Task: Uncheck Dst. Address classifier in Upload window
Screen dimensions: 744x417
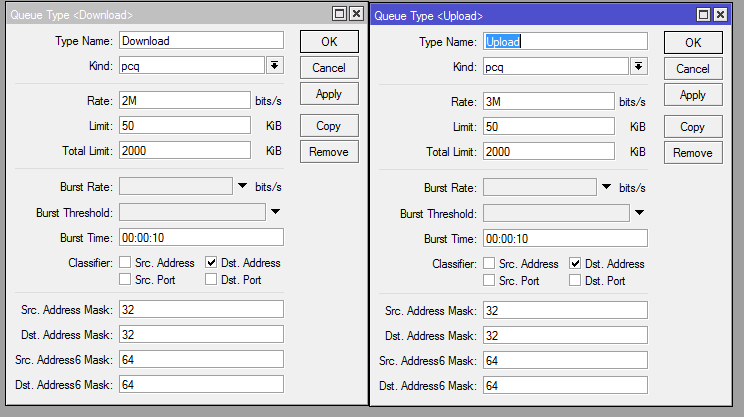Action: click(575, 263)
